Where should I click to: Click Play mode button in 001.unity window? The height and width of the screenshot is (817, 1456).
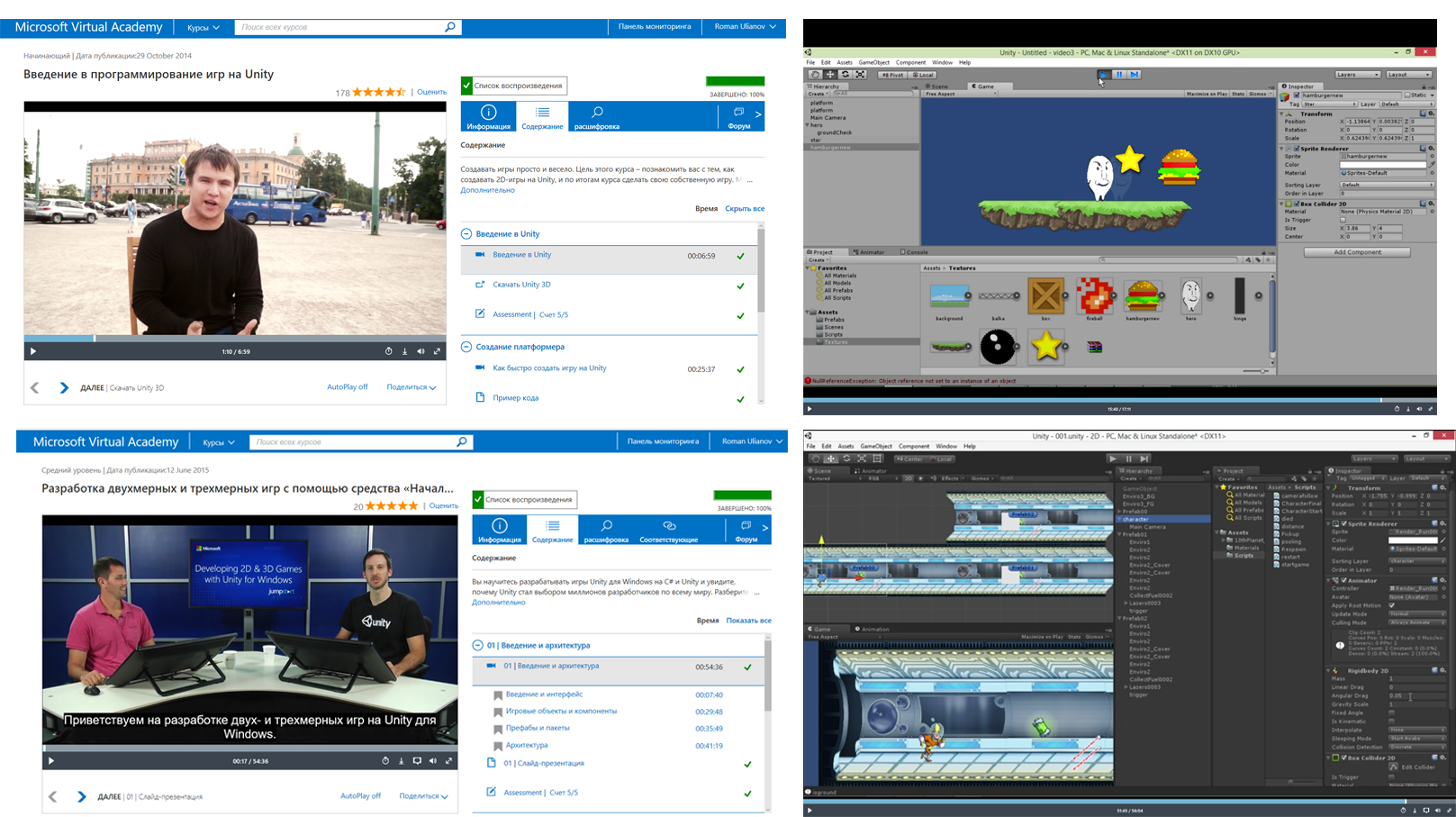1112,458
